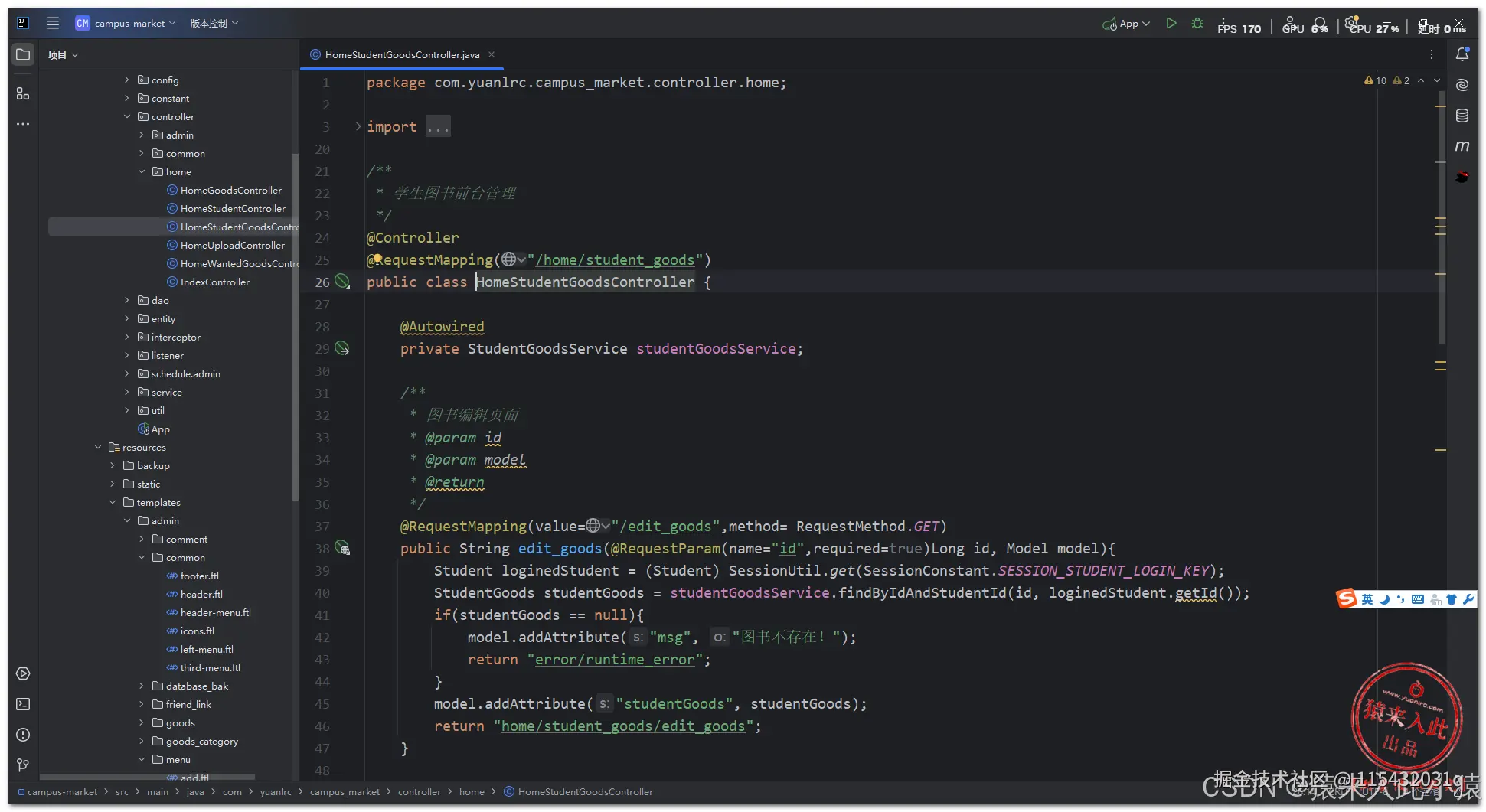Click the editor vertical scrollbar

tap(1442, 217)
